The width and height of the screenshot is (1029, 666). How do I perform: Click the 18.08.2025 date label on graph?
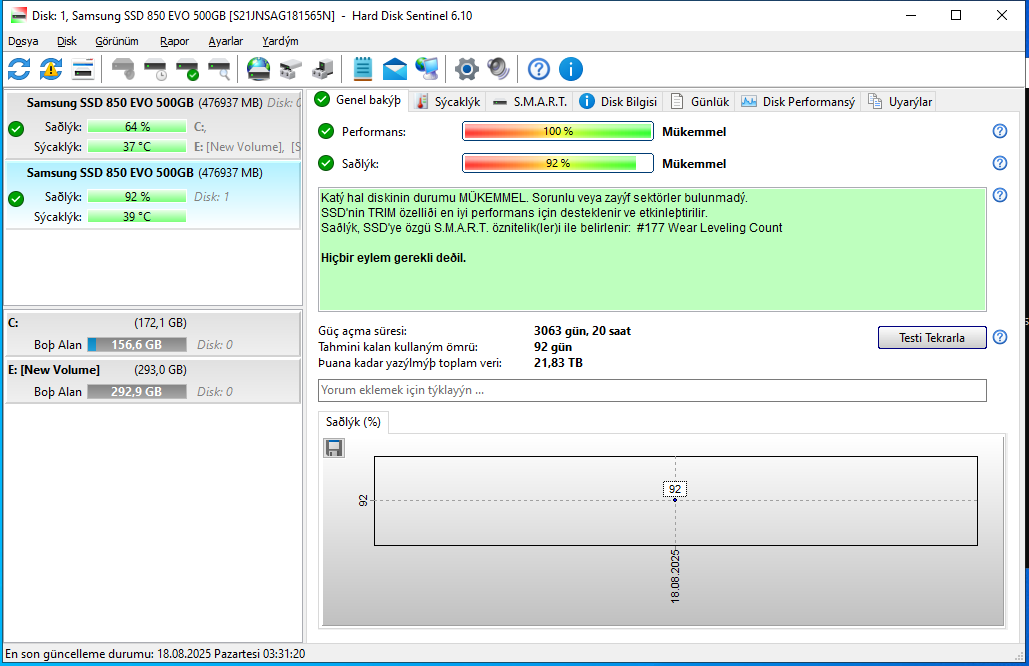click(675, 577)
